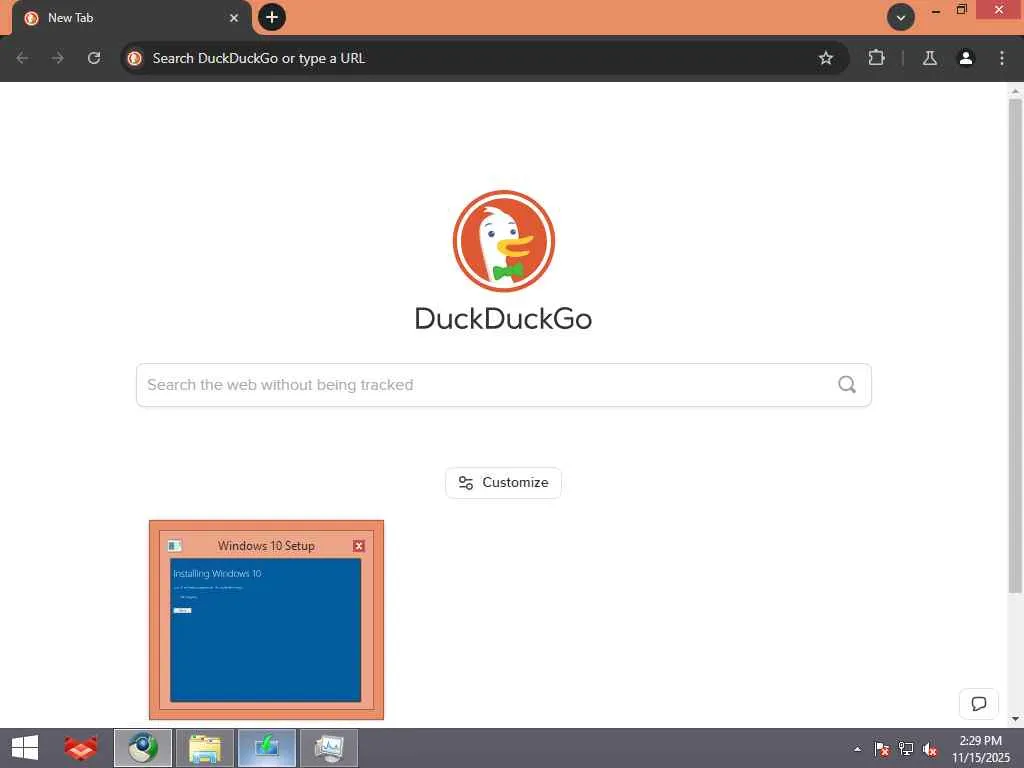The image size is (1024, 768).
Task: Focus the search the web input box
Action: coord(504,385)
